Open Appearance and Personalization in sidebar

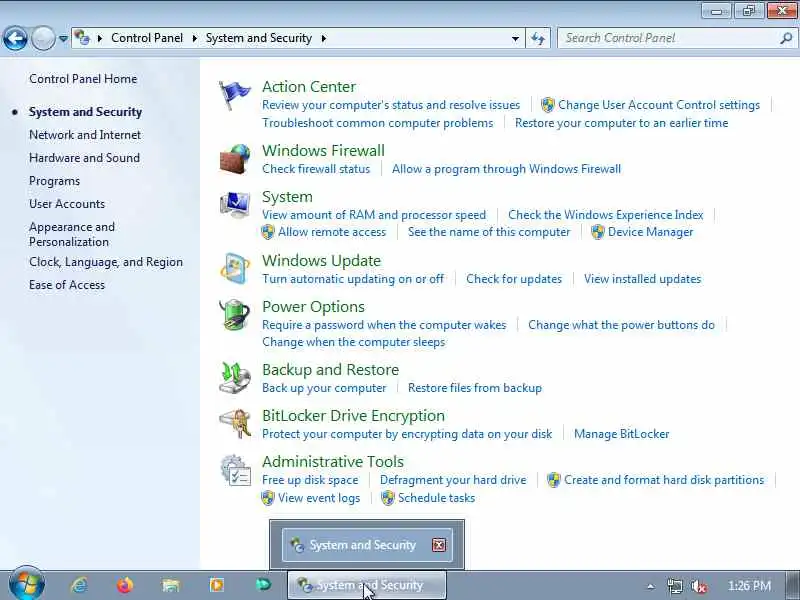pos(72,234)
